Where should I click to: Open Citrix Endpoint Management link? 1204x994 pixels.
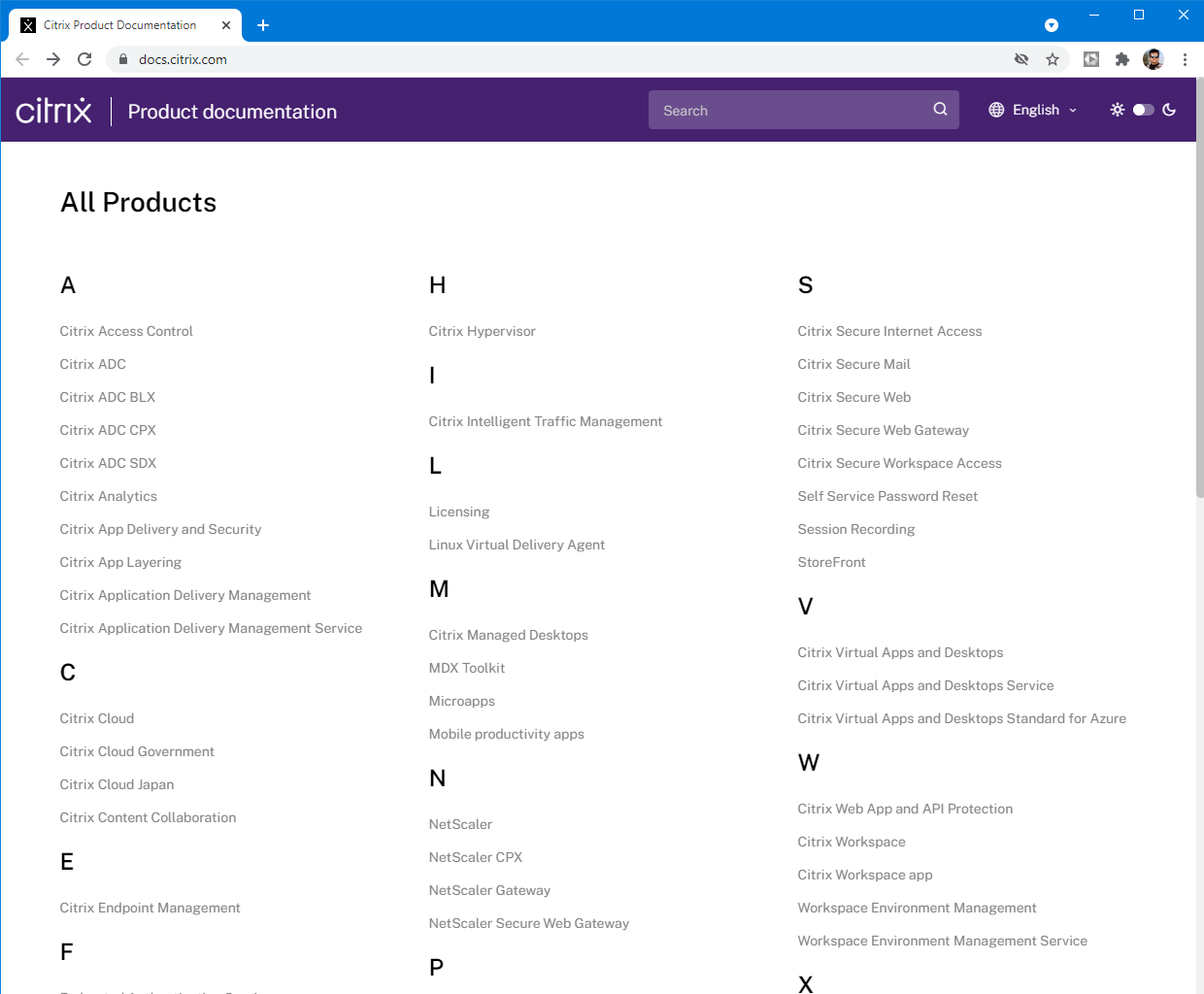pyautogui.click(x=150, y=908)
